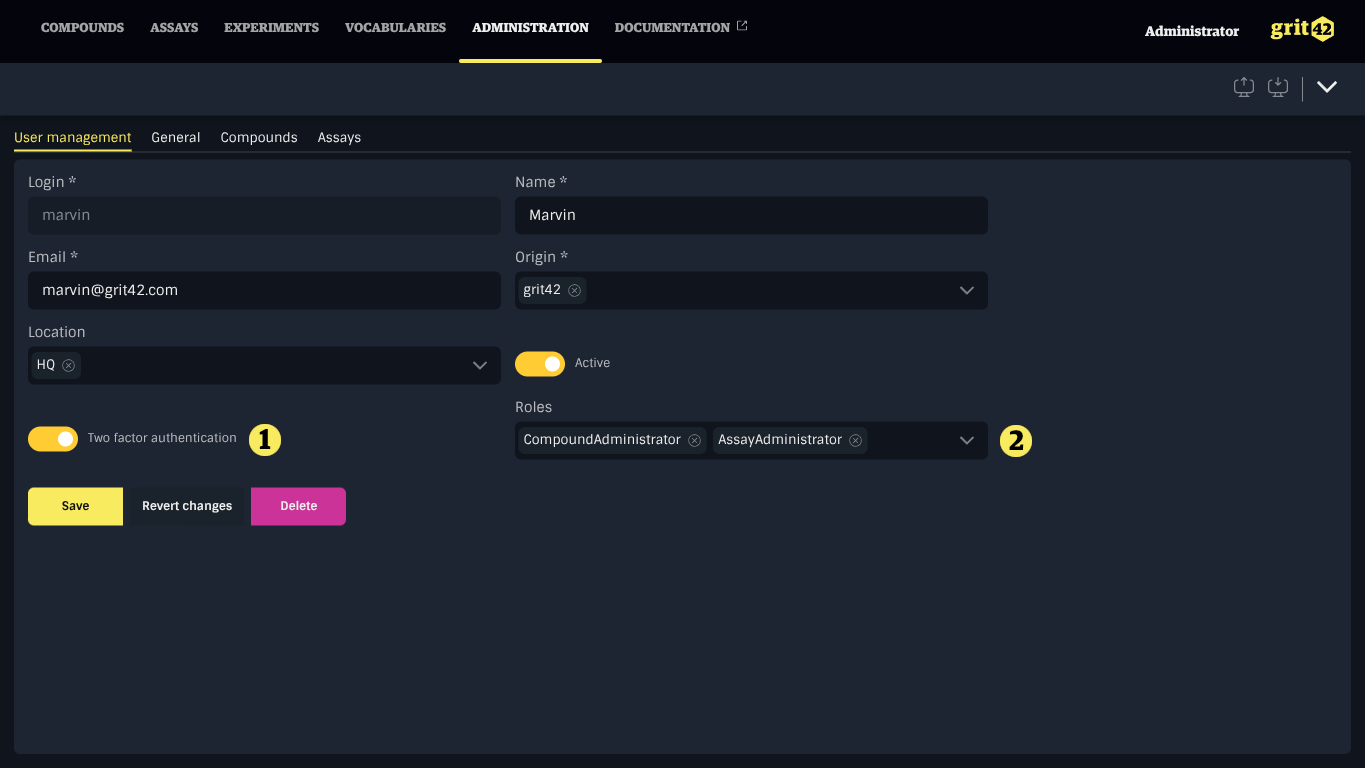
Task: Switch to the Assays sub-tab
Action: (339, 137)
